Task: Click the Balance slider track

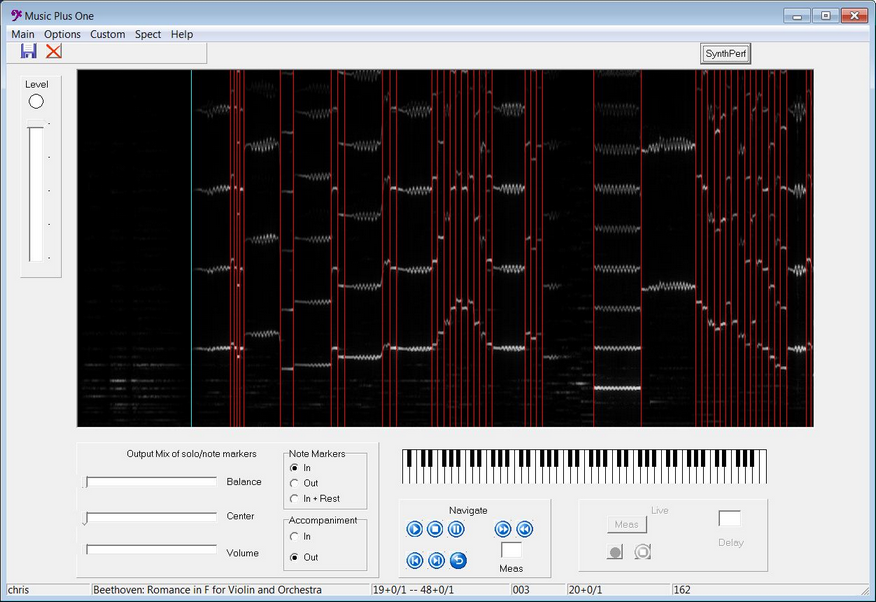Action: click(151, 482)
